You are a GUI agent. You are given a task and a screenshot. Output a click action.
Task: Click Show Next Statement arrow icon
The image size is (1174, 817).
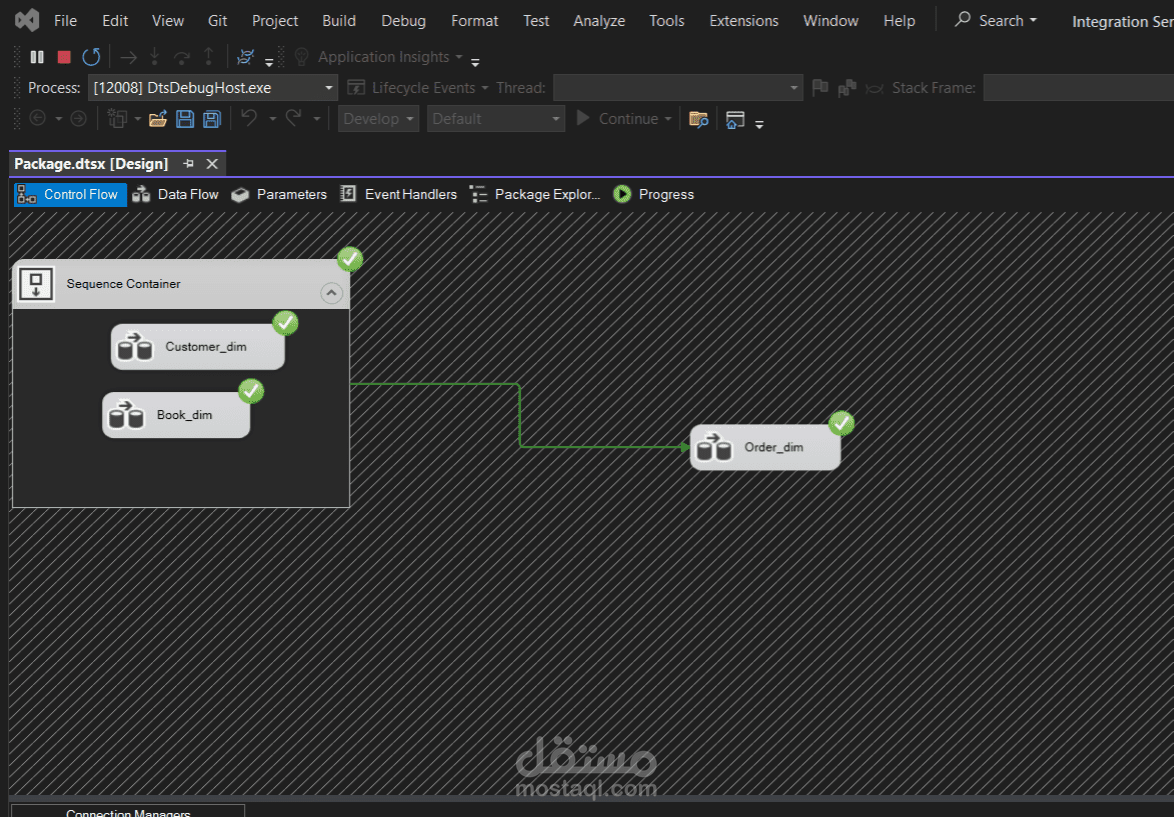coord(129,57)
